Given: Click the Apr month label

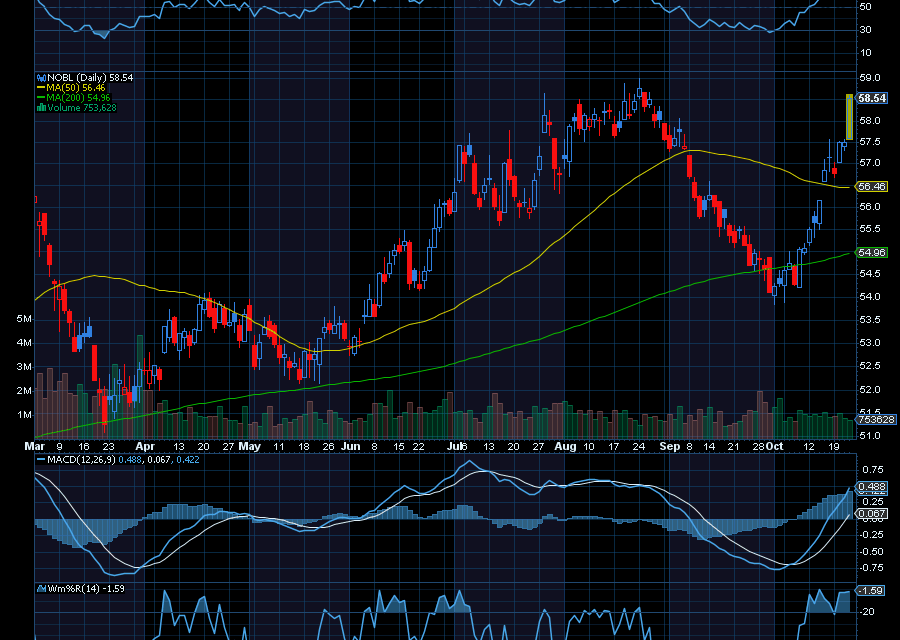Looking at the screenshot, I should (x=145, y=447).
